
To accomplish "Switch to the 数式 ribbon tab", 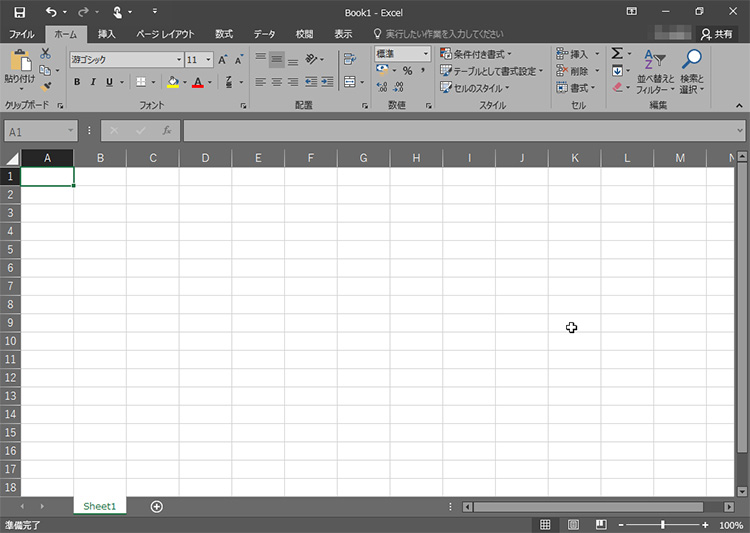I will pyautogui.click(x=223, y=34).
